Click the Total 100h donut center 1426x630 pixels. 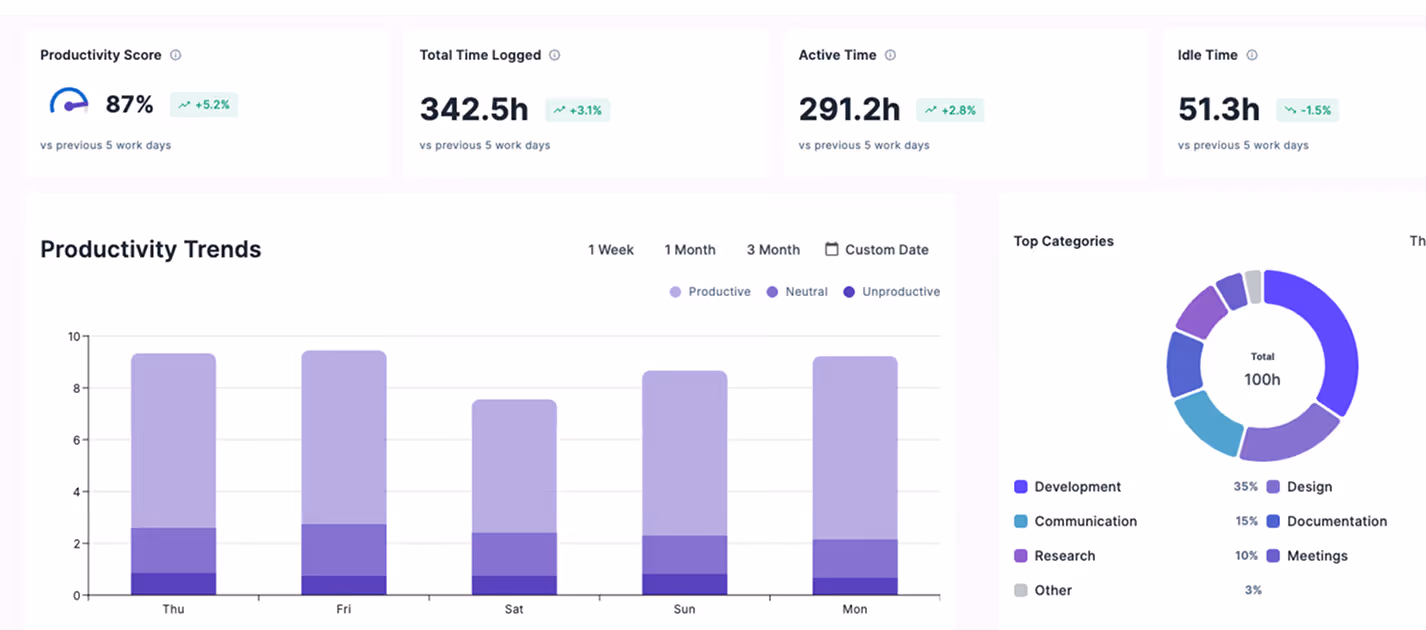(1262, 370)
